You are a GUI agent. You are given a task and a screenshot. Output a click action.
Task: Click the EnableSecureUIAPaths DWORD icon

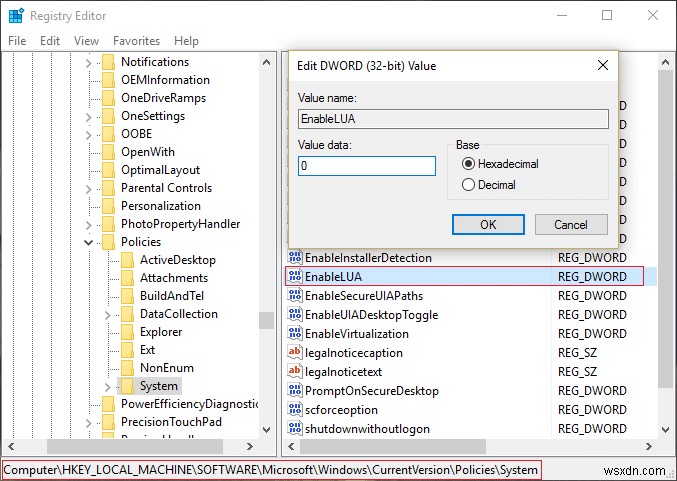click(x=295, y=295)
